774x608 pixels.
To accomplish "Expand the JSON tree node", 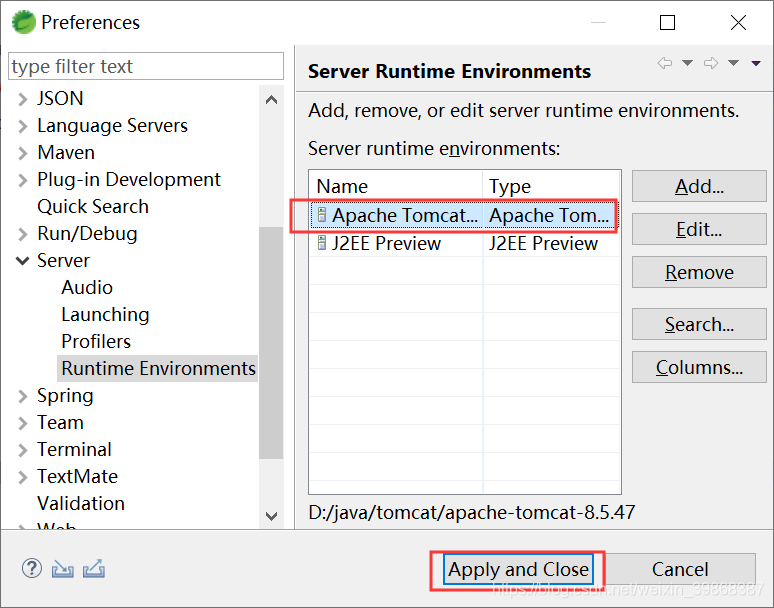I will [22, 99].
